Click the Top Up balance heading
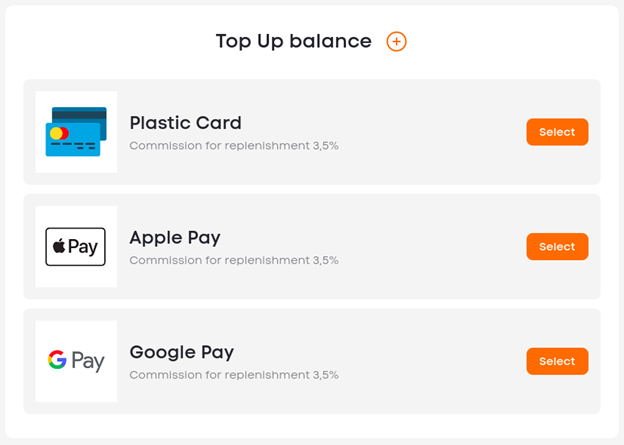 tap(294, 41)
